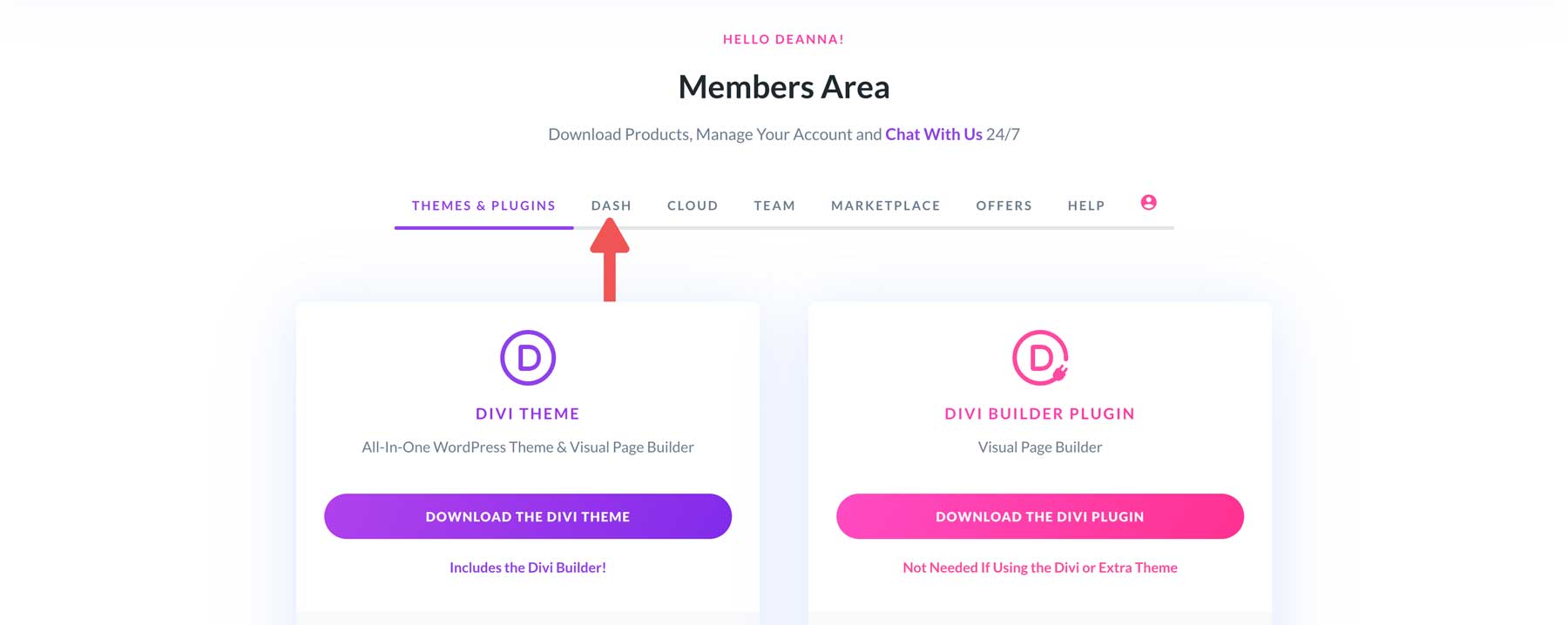Switch to the Cloud tab
Screen dimensions: 1568x625
[692, 205]
